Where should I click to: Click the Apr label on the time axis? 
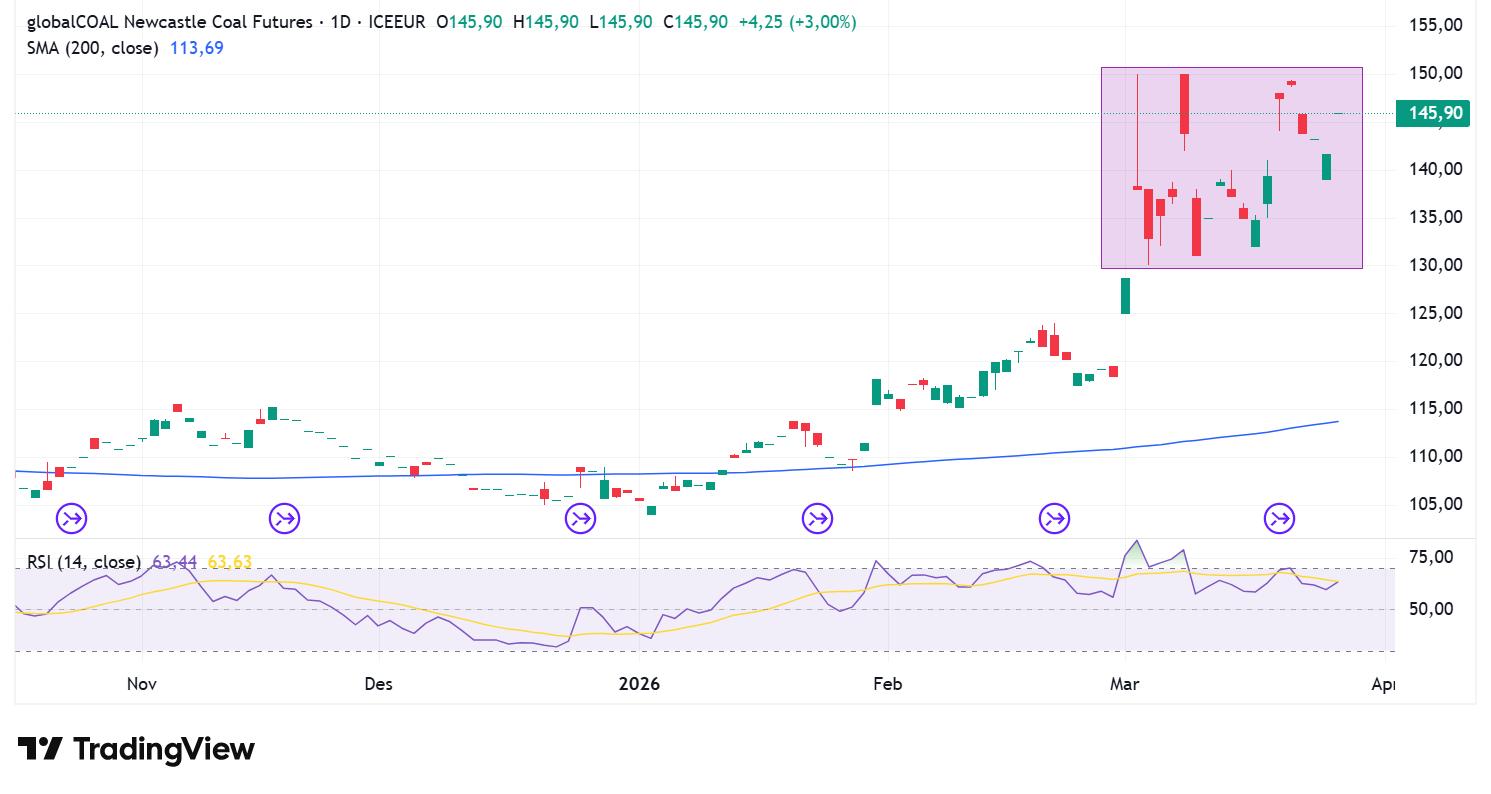pos(1384,684)
